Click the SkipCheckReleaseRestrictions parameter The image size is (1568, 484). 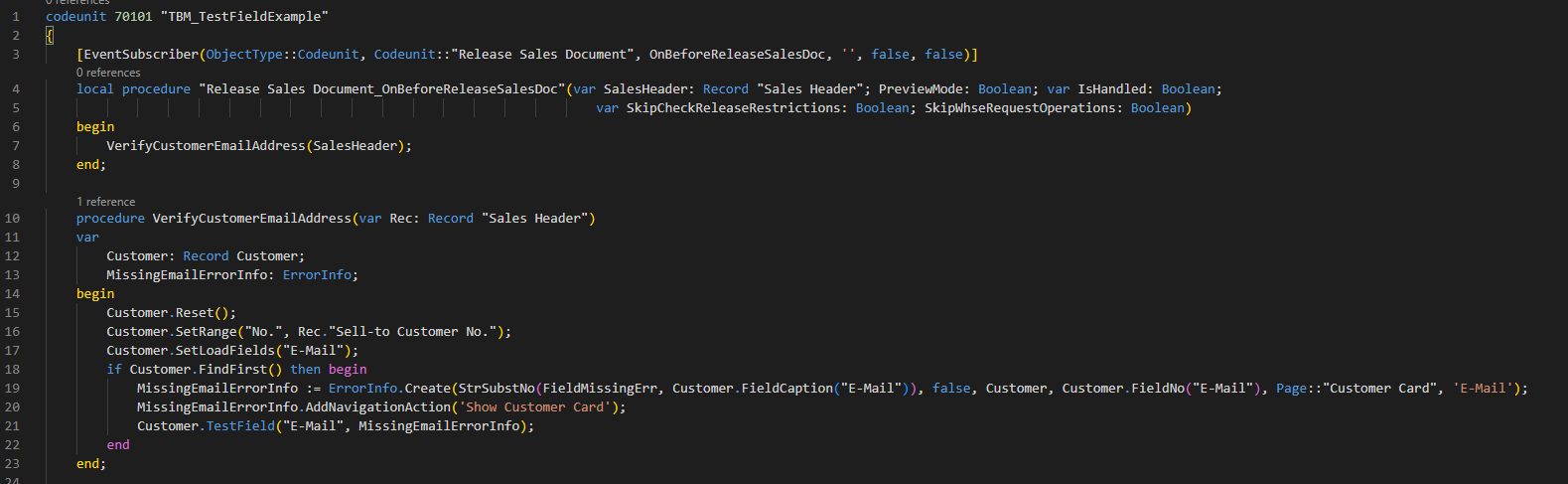736,108
